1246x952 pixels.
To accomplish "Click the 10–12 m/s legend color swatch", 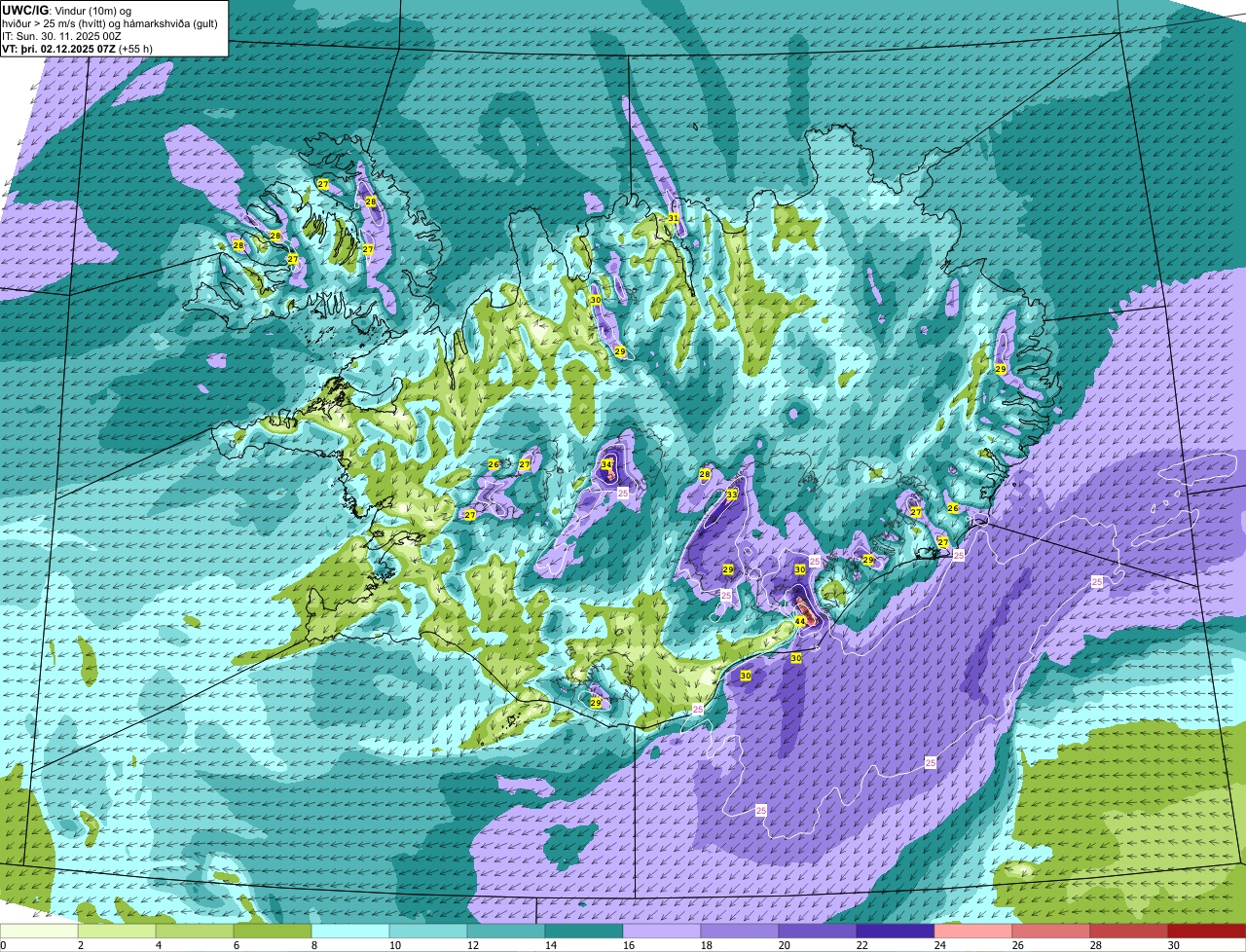I will coord(428,931).
